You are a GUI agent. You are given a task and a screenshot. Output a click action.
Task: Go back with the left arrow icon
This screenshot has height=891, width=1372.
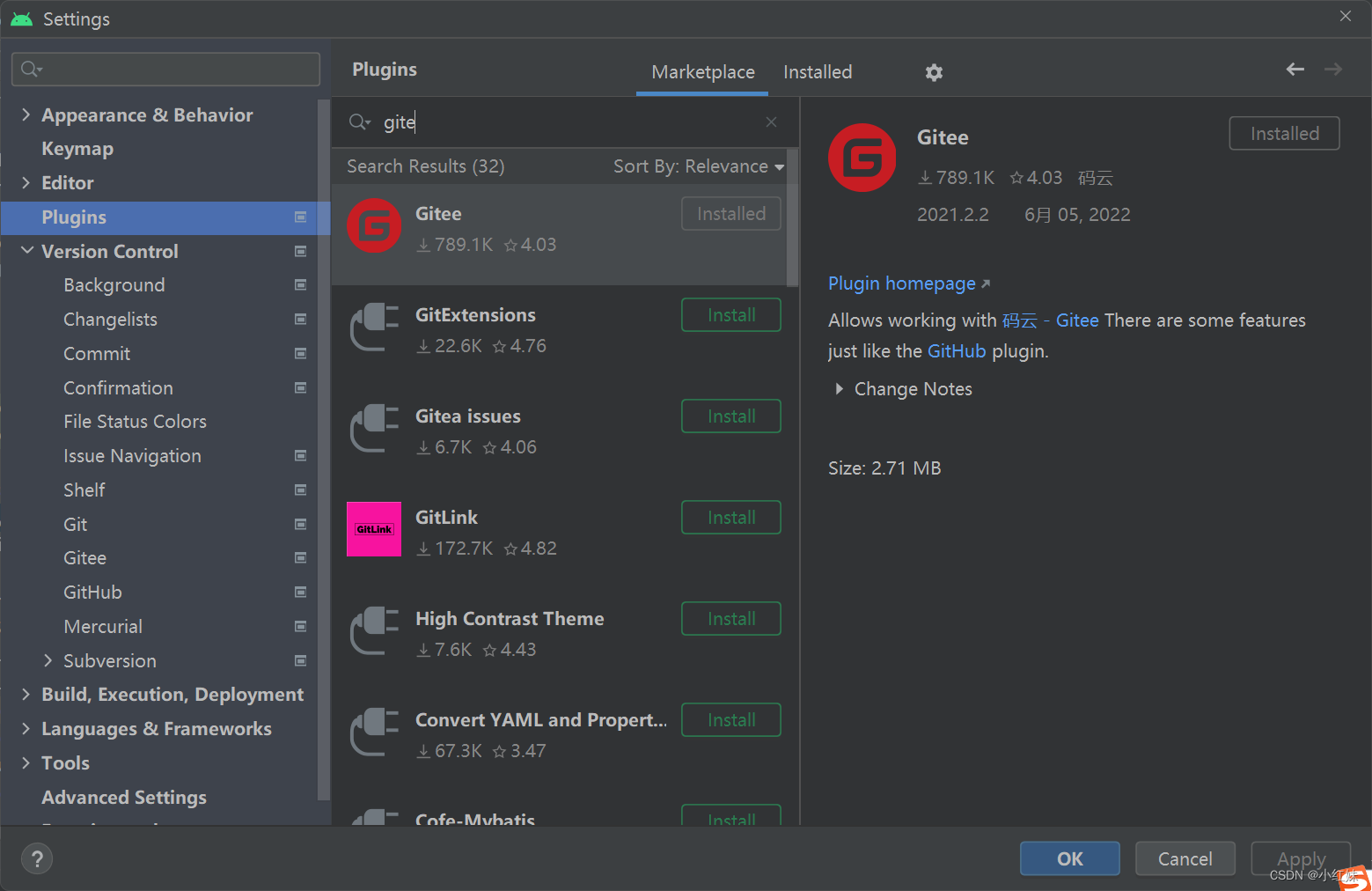pyautogui.click(x=1295, y=69)
